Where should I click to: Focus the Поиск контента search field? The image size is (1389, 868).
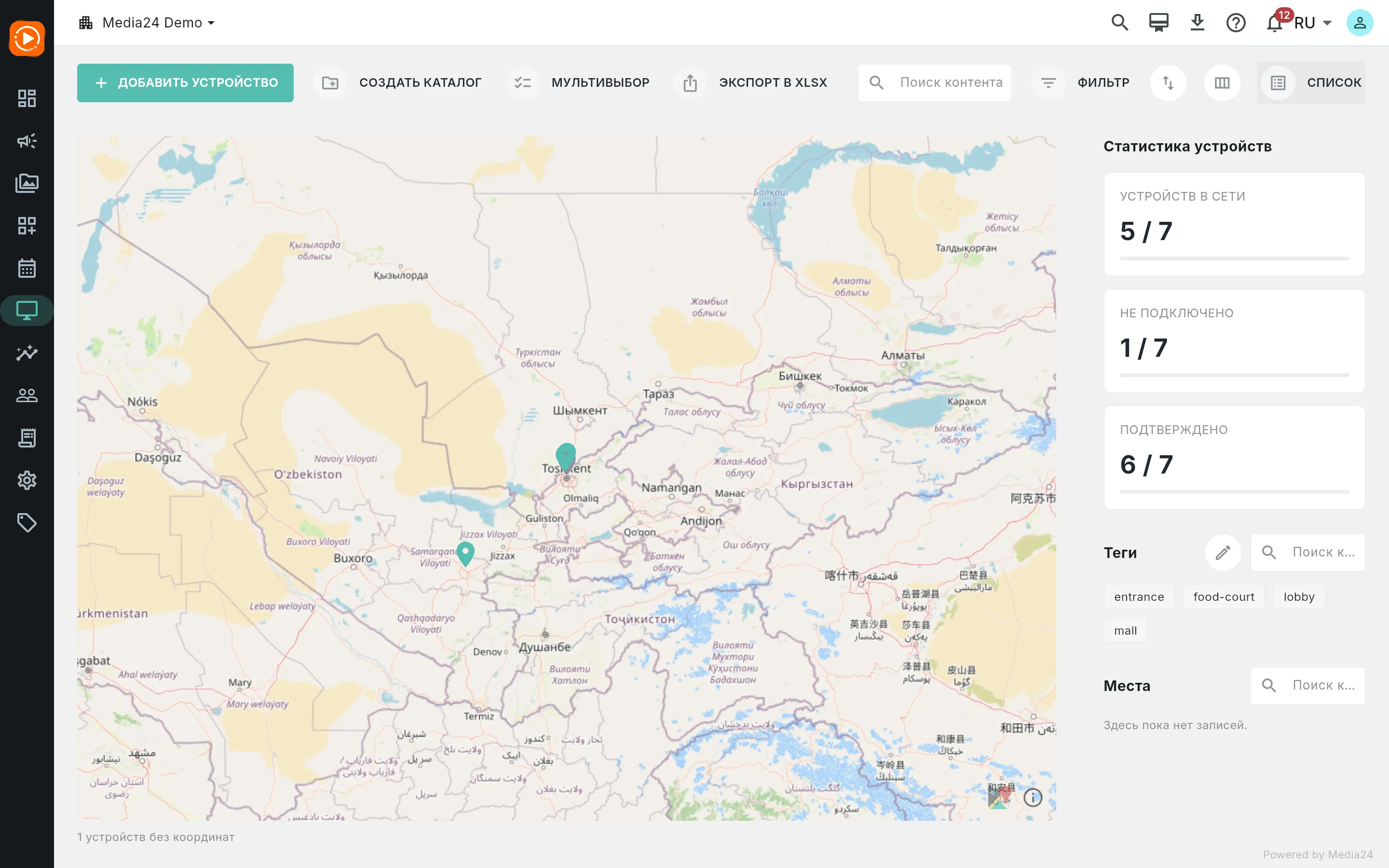[934, 82]
